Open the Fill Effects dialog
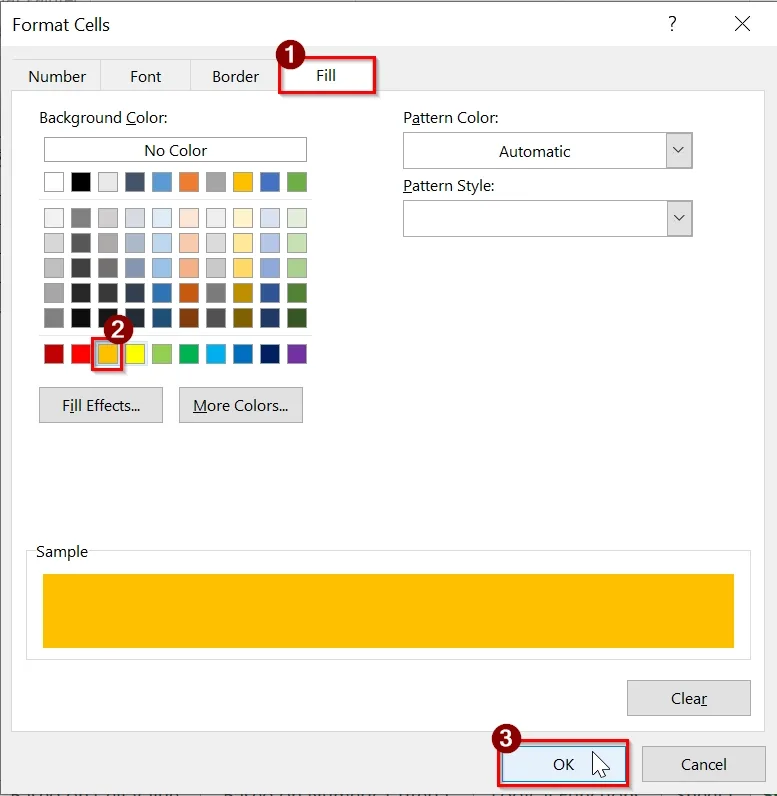 101,405
